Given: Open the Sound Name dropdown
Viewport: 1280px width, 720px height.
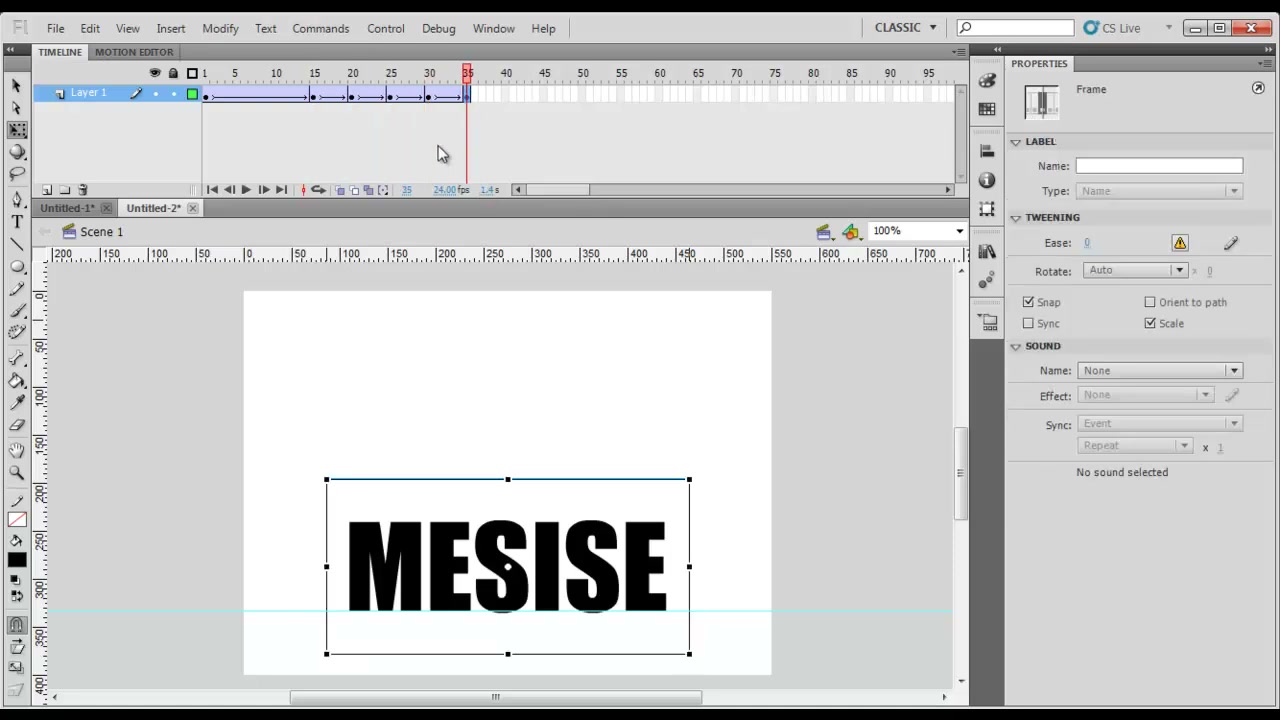Looking at the screenshot, I should click(x=1160, y=370).
